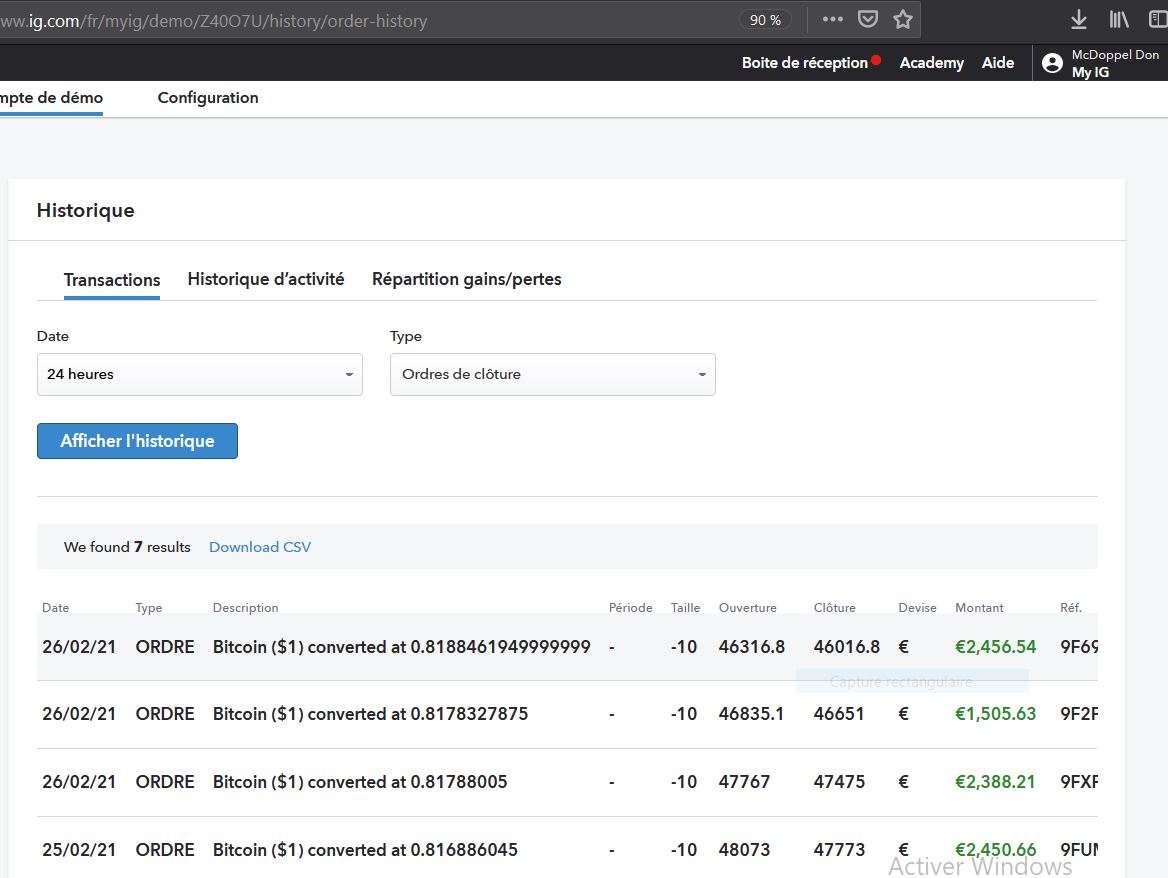Open the Firefox library icon

tap(1118, 19)
